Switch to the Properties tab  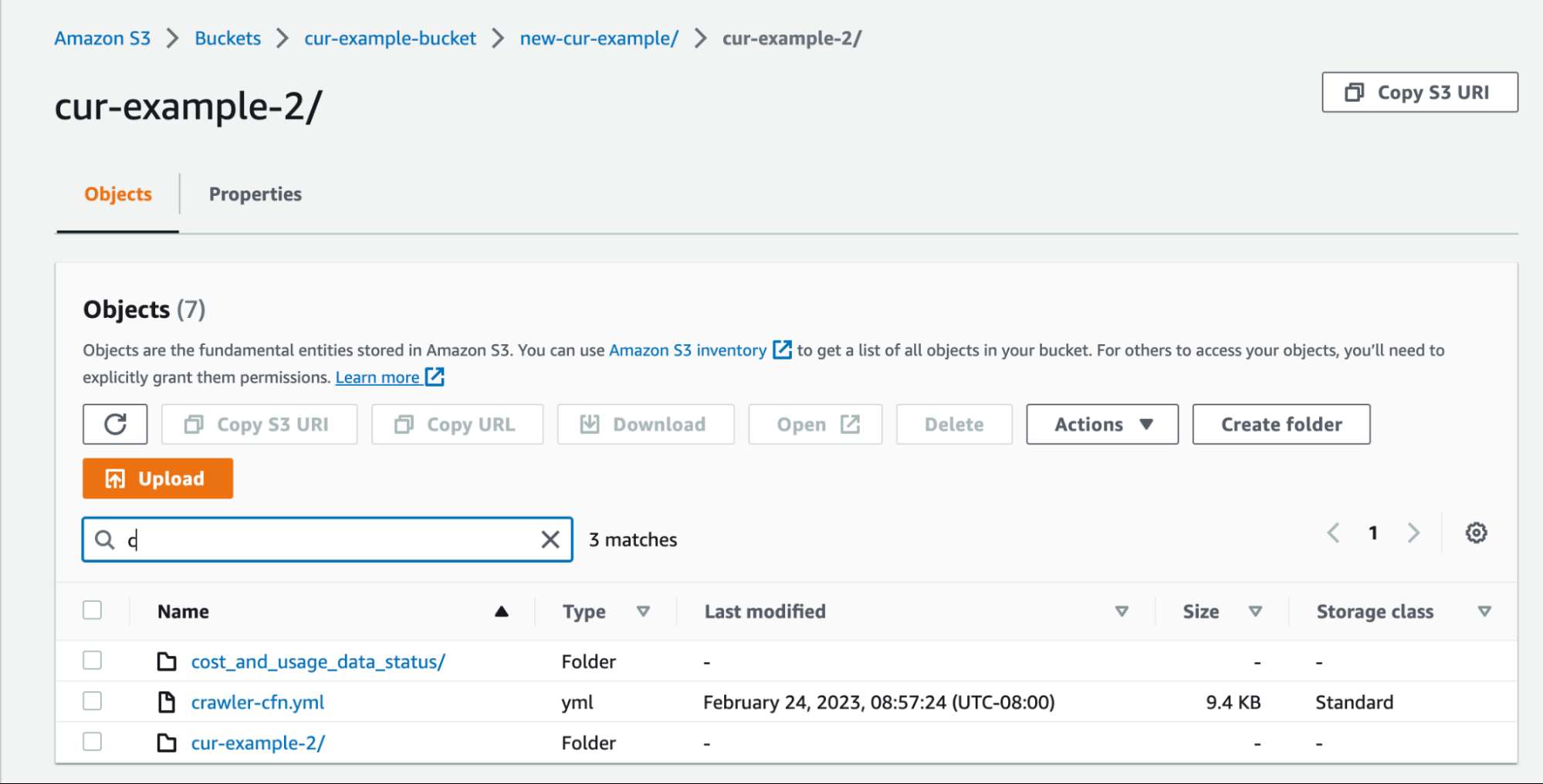255,194
